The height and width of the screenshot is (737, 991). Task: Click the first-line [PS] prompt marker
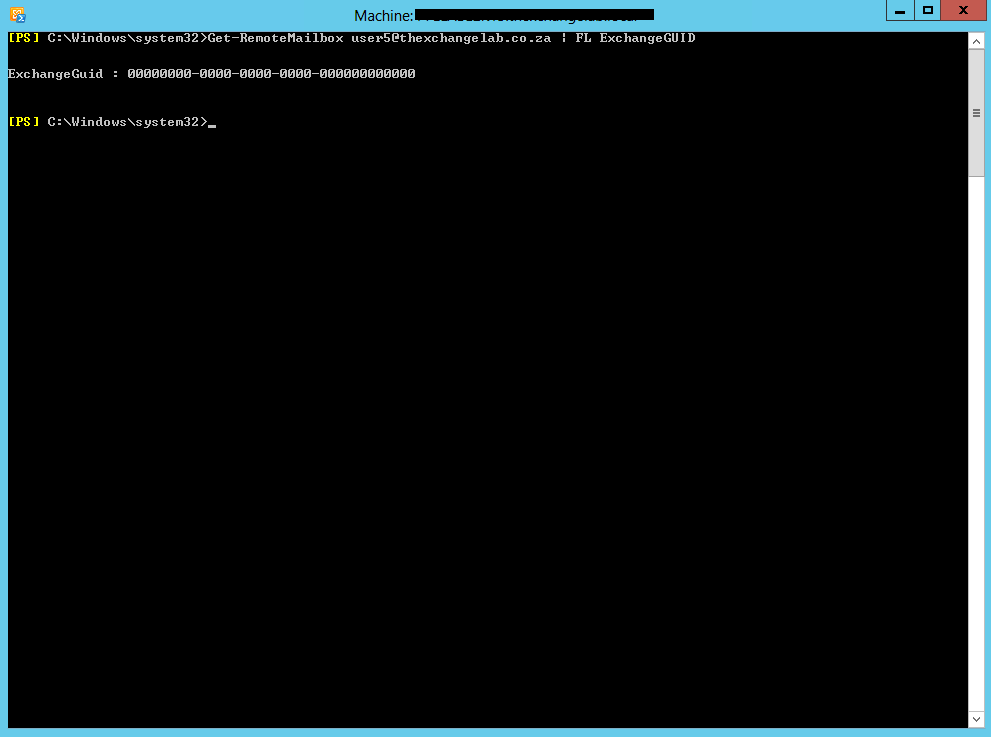(23, 38)
